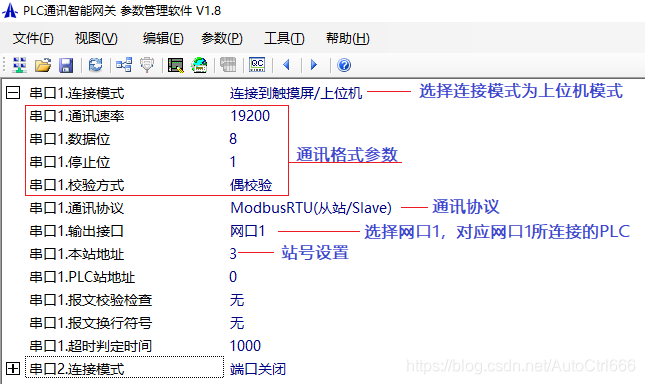Click the 连接到触摸屏/上位机 value
645x384 pixels.
coord(296,93)
